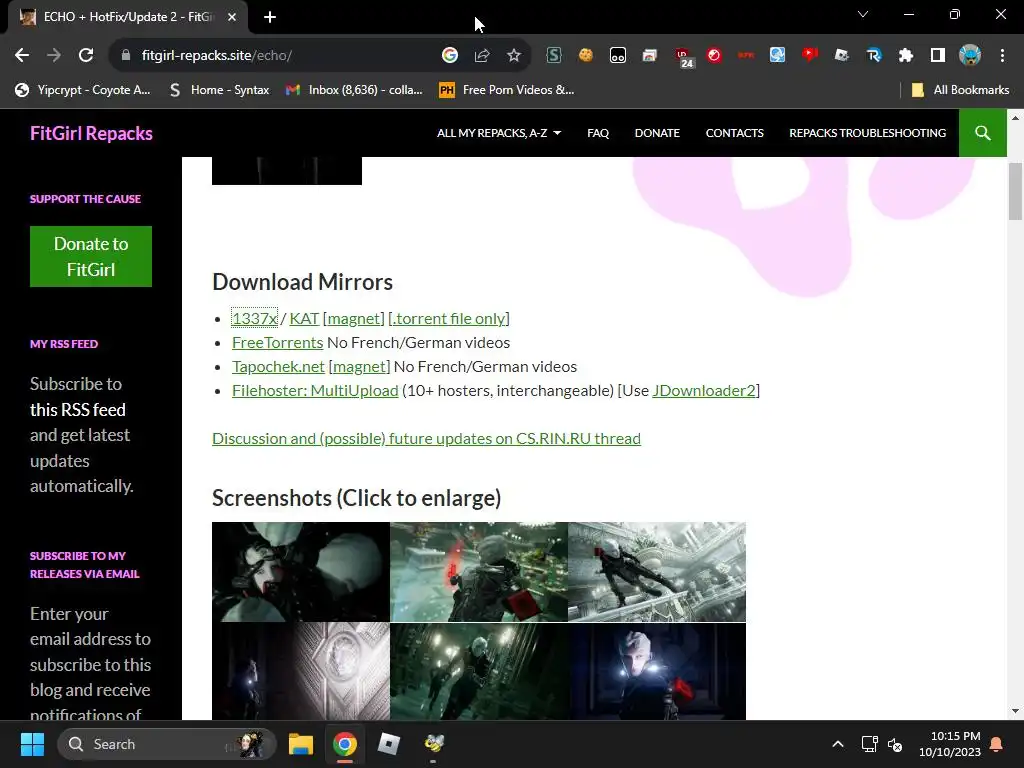Share this page using the share icon
The width and height of the screenshot is (1024, 768).
482,56
